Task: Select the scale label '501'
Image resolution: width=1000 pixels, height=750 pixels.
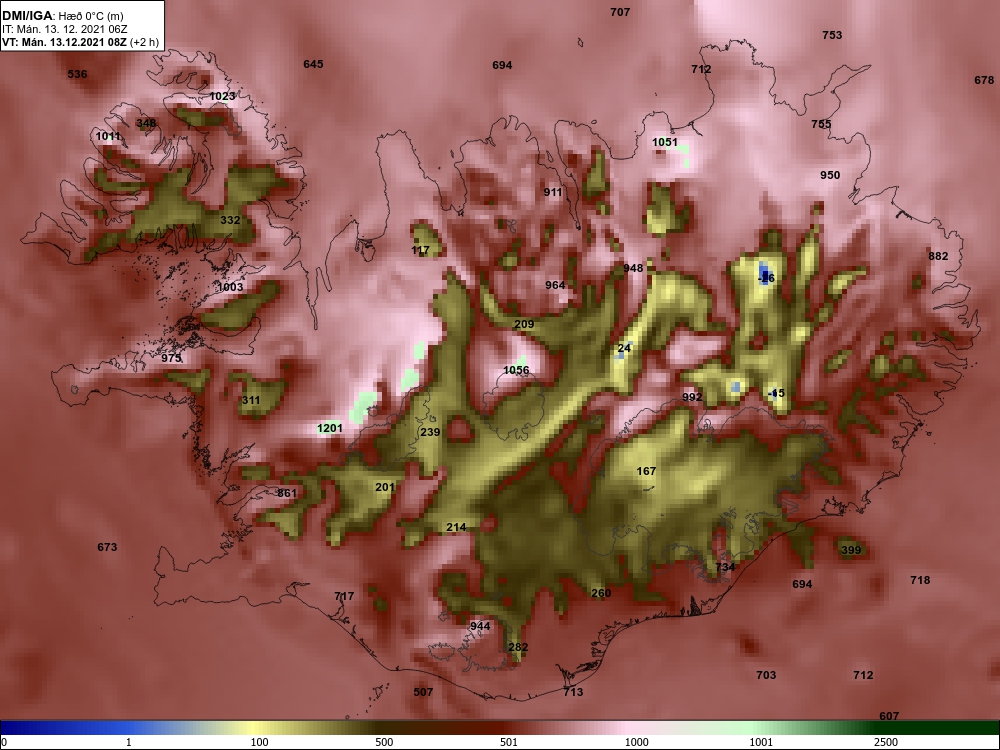Action: pyautogui.click(x=508, y=742)
